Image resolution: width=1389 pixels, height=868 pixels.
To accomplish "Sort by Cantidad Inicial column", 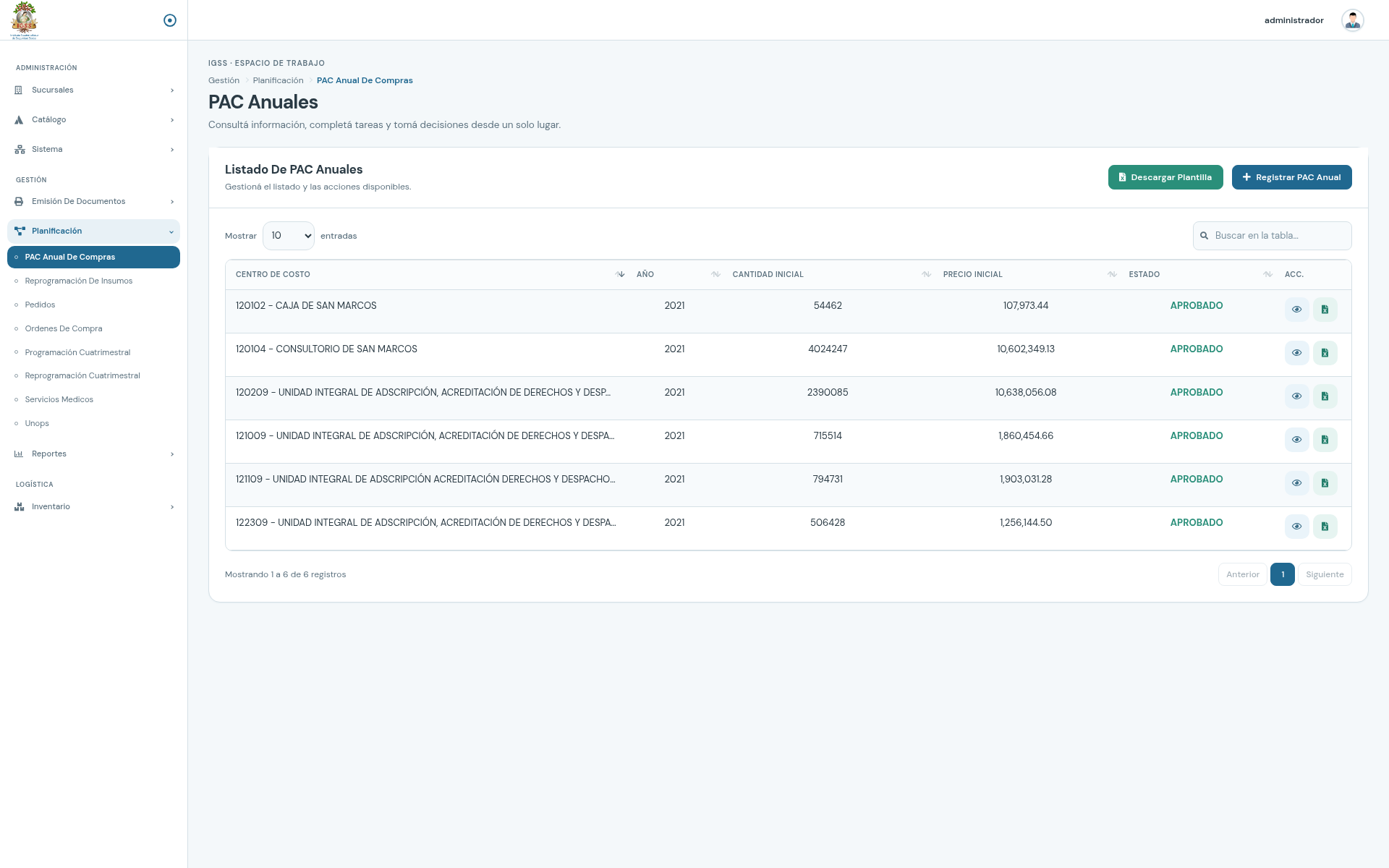I will (828, 274).
